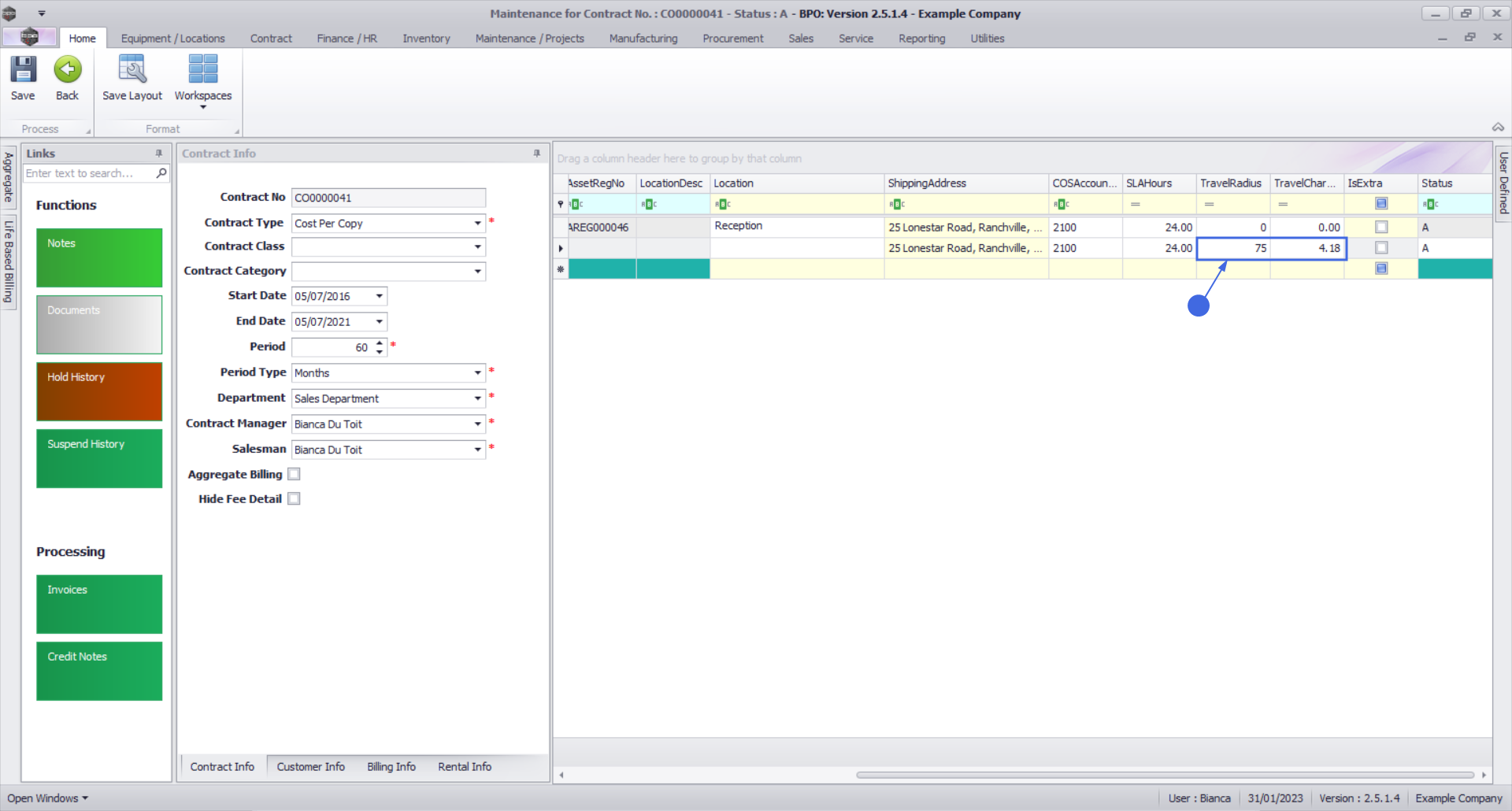
Task: Click the Save icon in the ribbon
Action: (23, 70)
